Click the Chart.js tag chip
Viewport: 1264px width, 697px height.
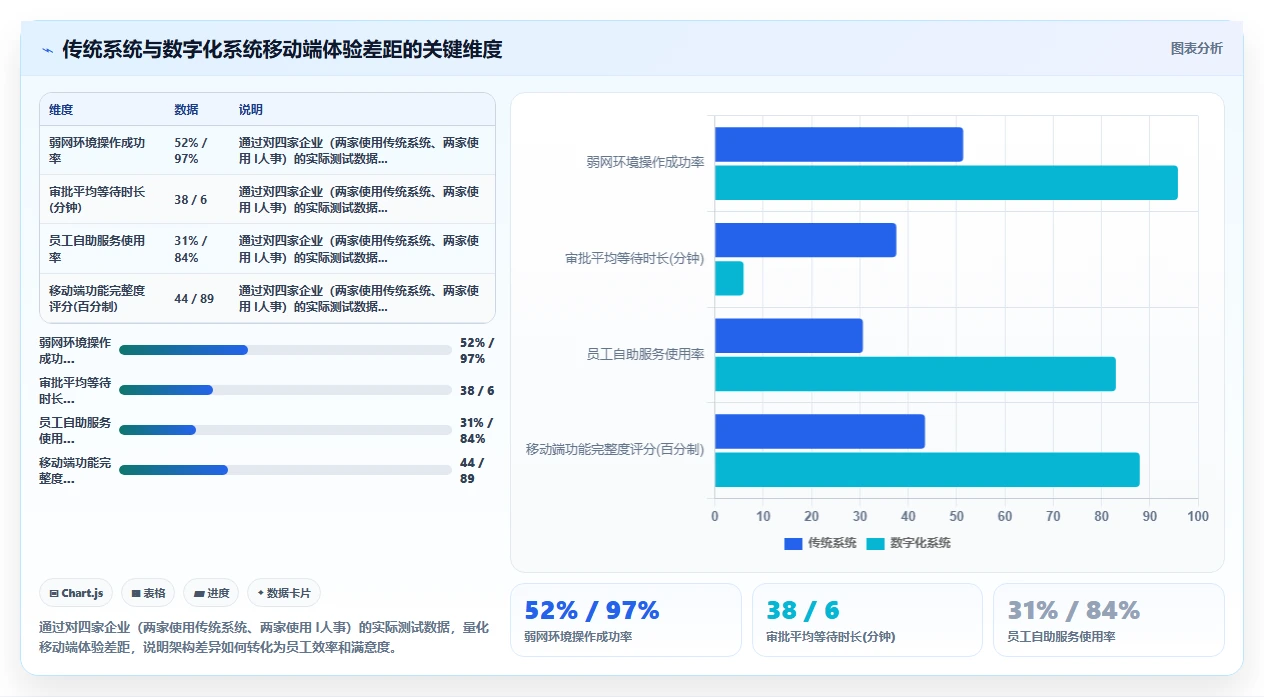77,593
